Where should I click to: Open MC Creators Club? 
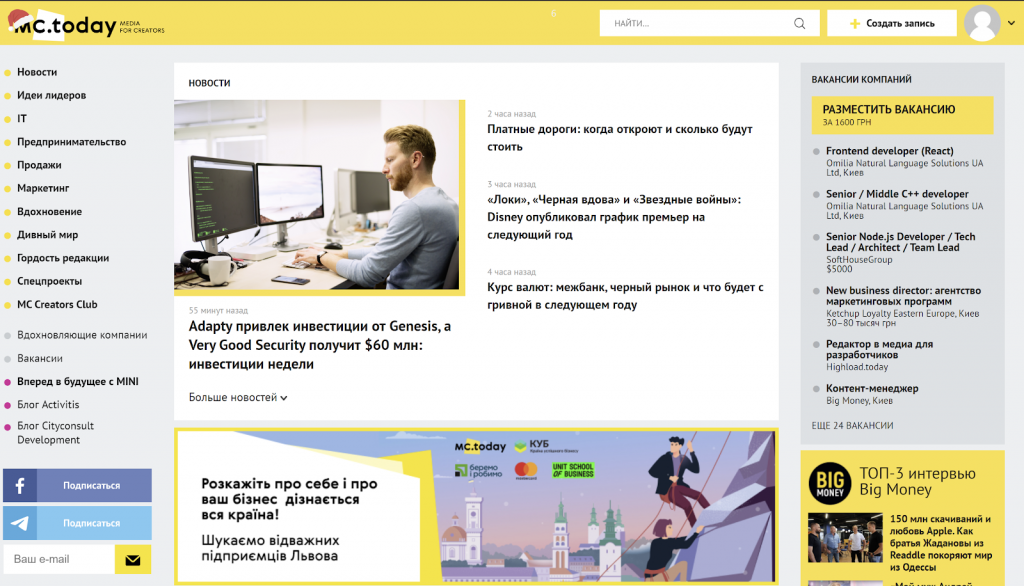point(57,304)
